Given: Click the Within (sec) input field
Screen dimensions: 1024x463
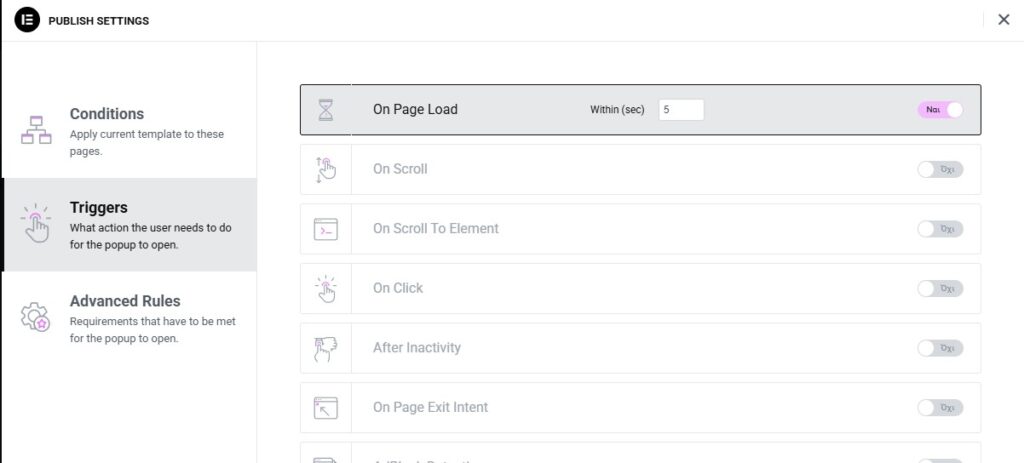Looking at the screenshot, I should pyautogui.click(x=681, y=110).
